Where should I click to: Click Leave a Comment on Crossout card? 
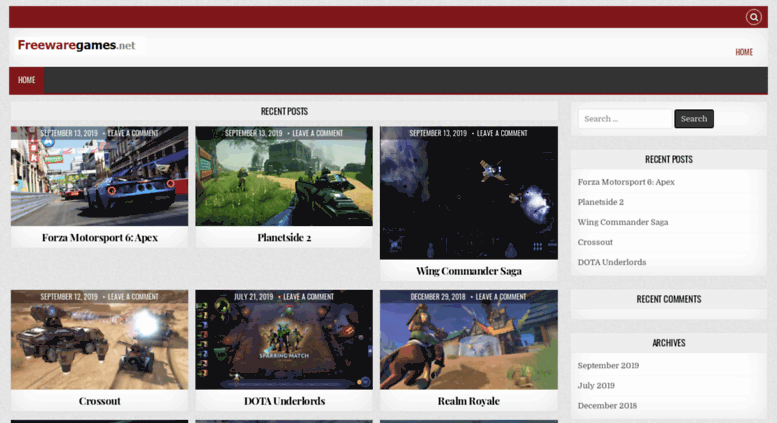(133, 297)
